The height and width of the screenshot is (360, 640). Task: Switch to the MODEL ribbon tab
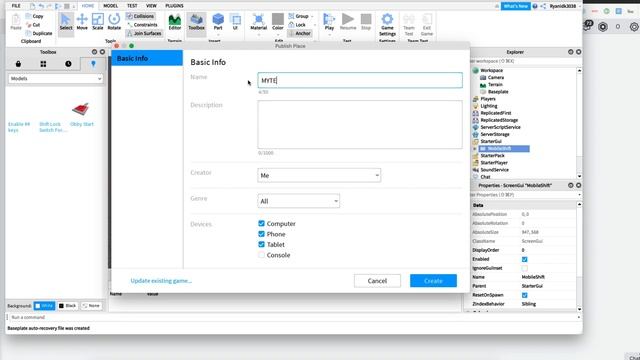tap(111, 6)
